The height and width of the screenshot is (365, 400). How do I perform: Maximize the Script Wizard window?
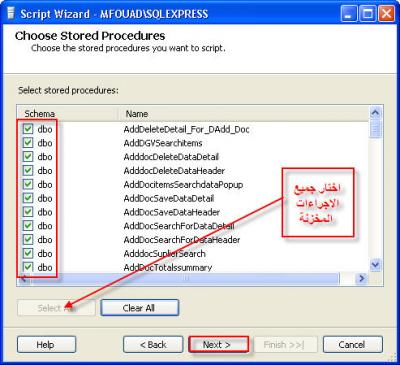368,14
